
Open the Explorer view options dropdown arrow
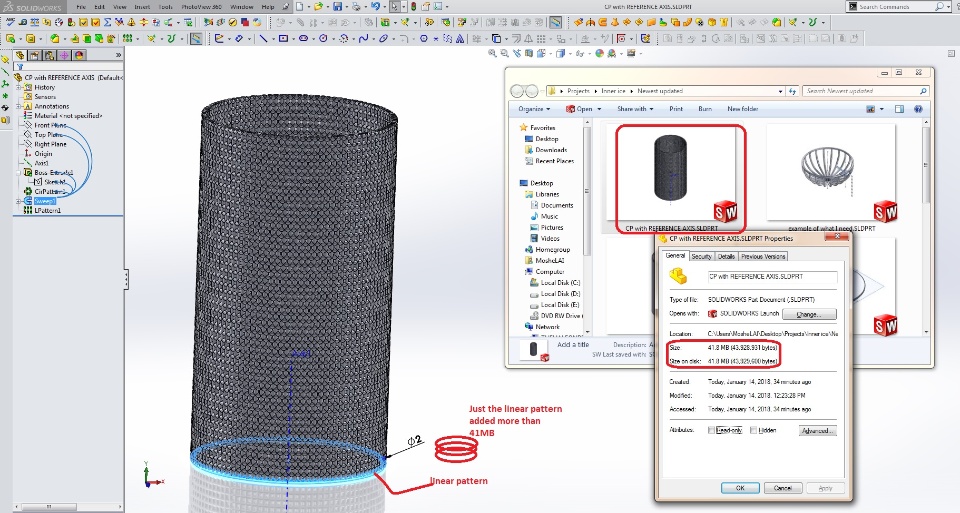[882, 109]
